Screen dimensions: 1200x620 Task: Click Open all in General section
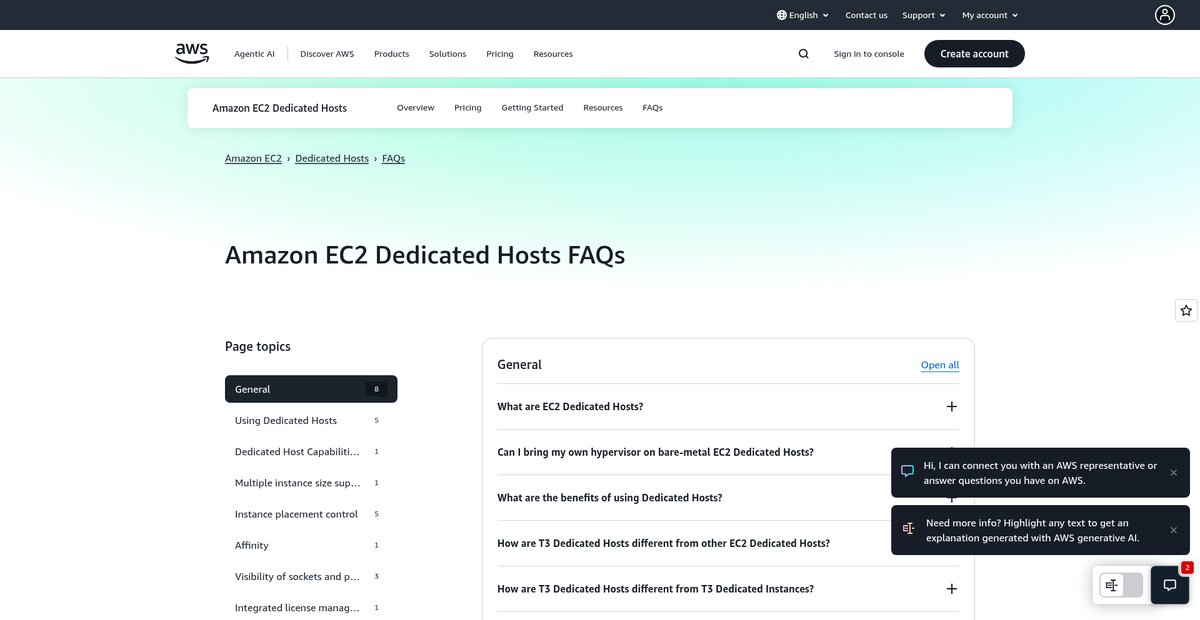(x=940, y=365)
